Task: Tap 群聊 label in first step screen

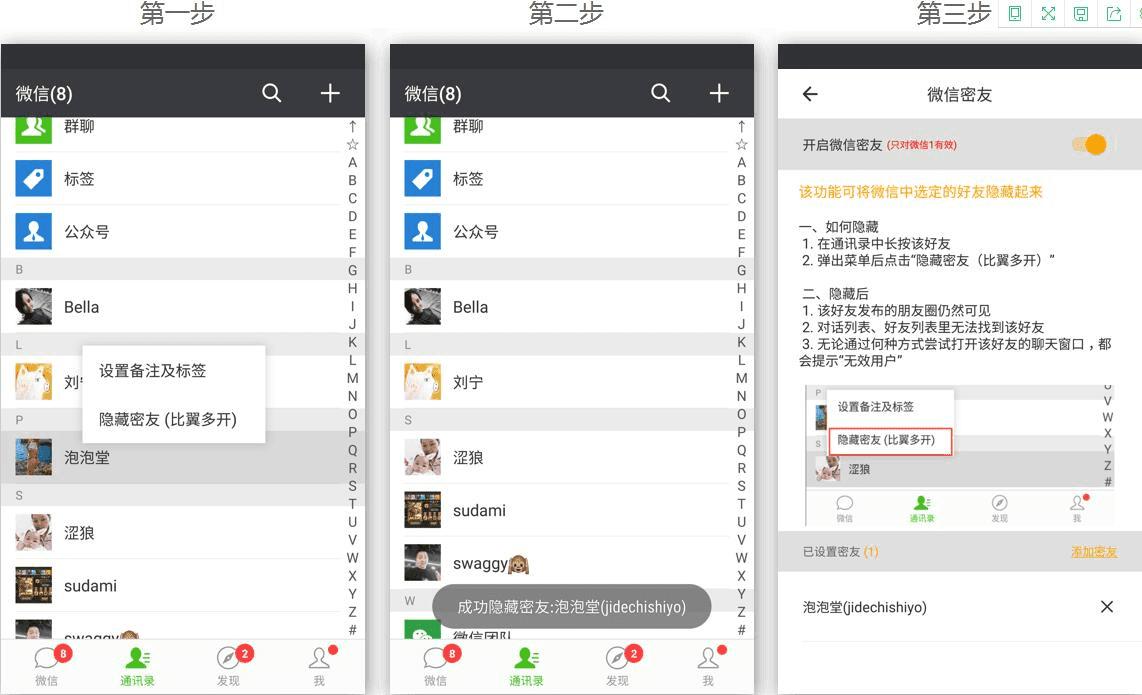Action: [x=79, y=126]
